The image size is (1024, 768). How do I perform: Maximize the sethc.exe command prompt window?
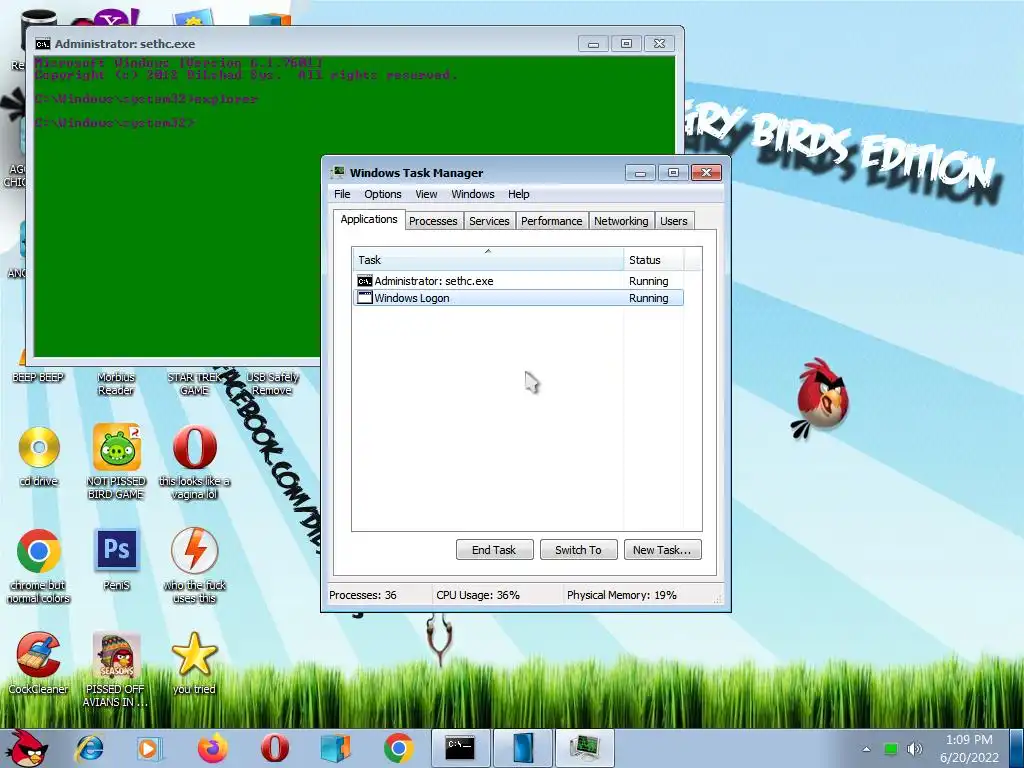[626, 44]
